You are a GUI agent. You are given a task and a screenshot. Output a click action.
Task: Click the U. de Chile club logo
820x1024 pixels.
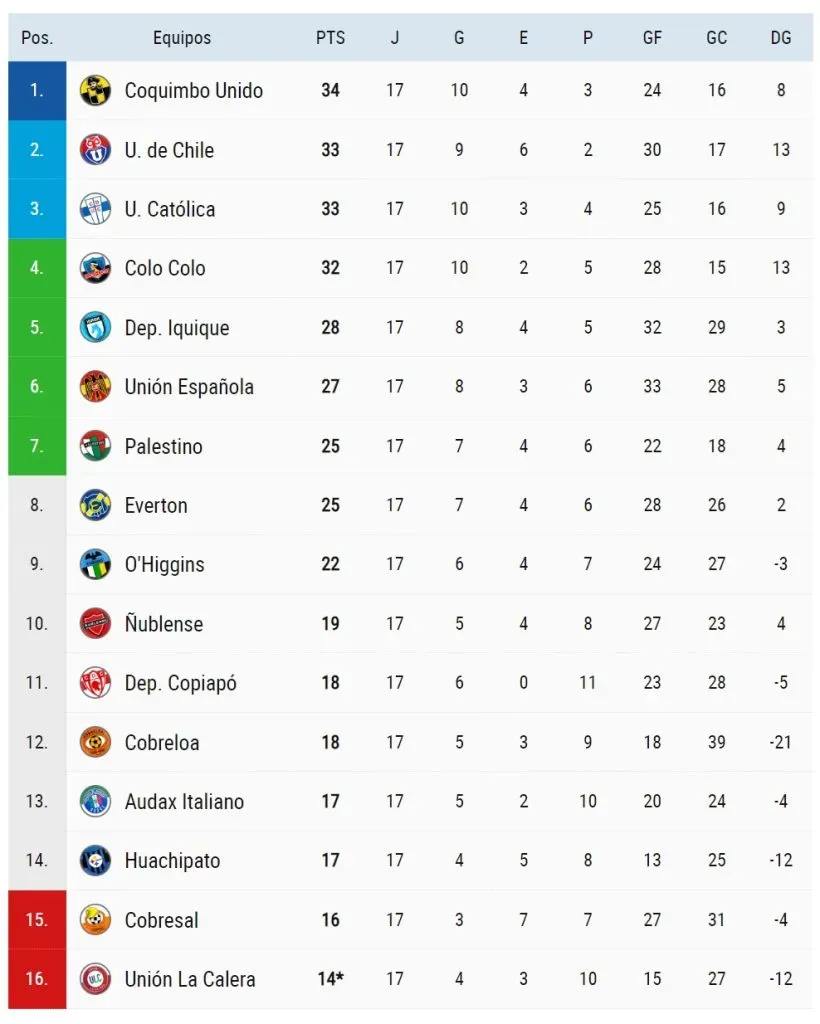(x=95, y=150)
